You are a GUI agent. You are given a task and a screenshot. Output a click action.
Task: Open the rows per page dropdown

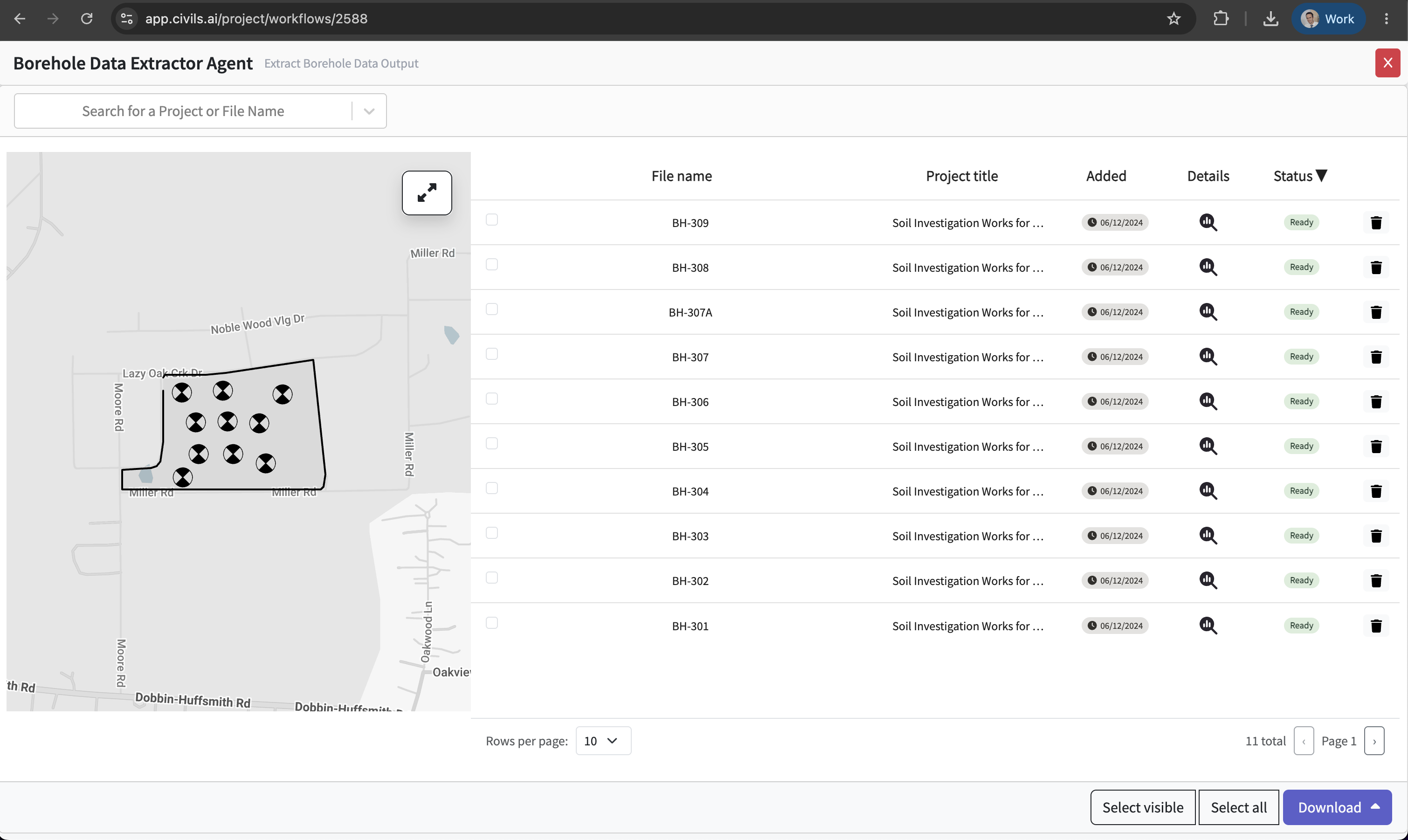click(603, 740)
